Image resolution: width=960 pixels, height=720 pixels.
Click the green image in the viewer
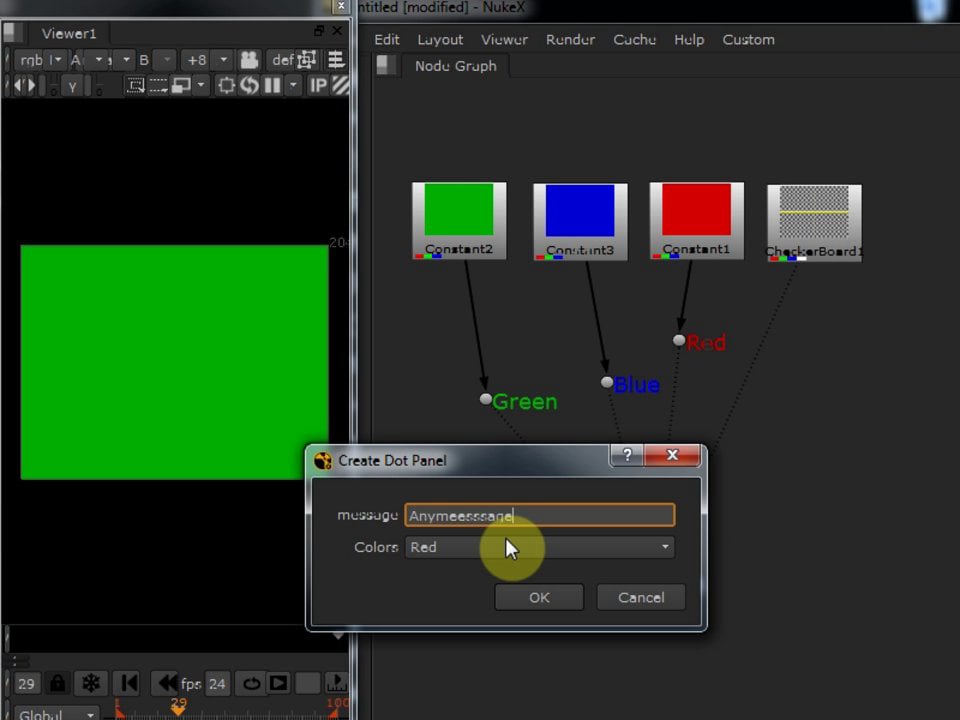click(x=174, y=361)
